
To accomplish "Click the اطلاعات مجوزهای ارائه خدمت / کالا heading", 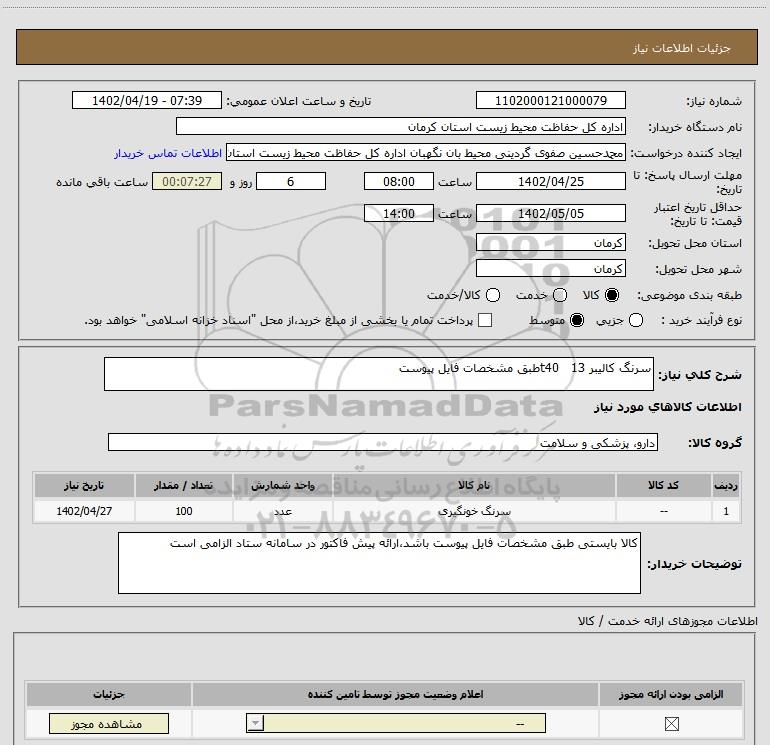I will point(667,621).
